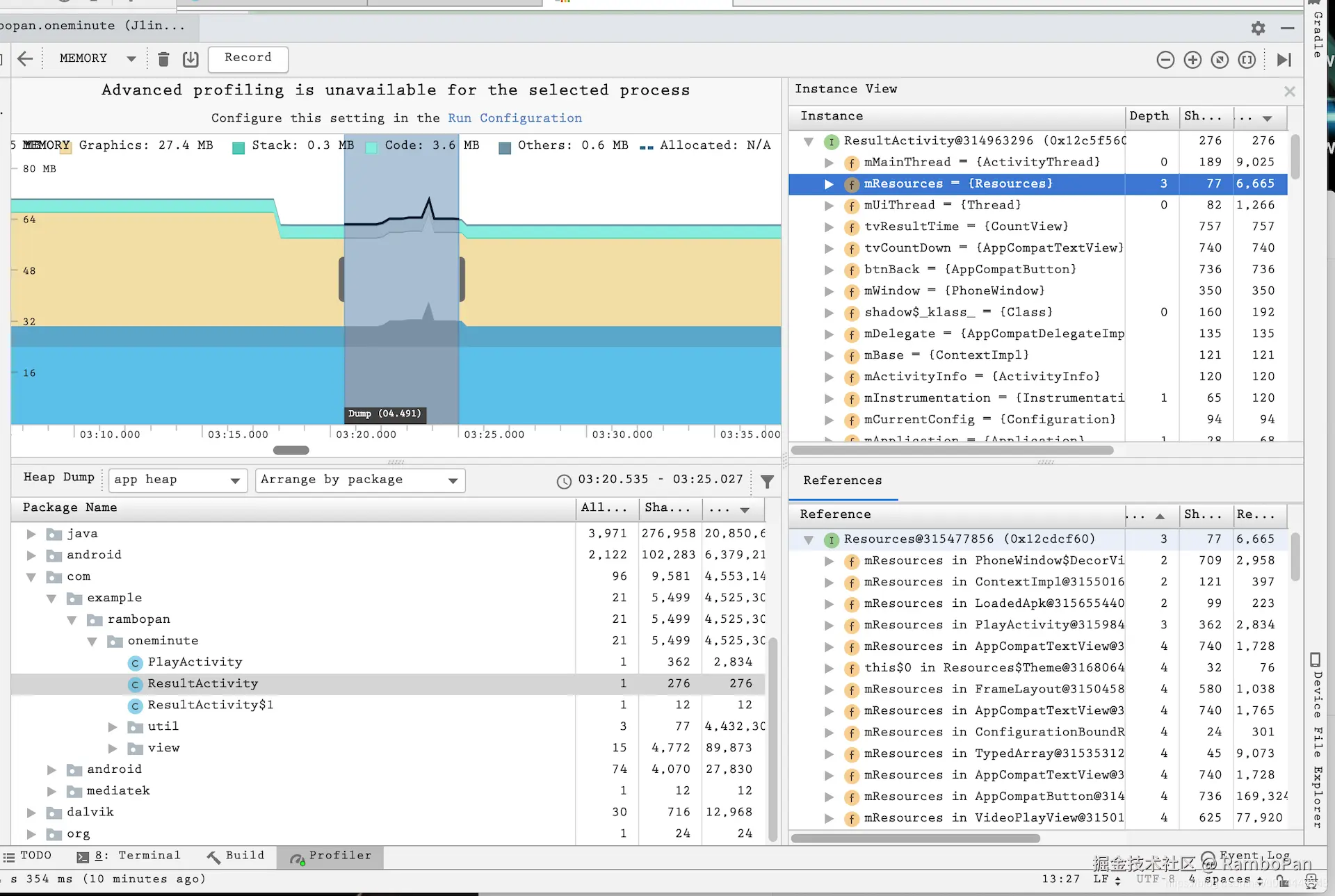
Task: Click the dump Java heap icon
Action: pyautogui.click(x=191, y=59)
